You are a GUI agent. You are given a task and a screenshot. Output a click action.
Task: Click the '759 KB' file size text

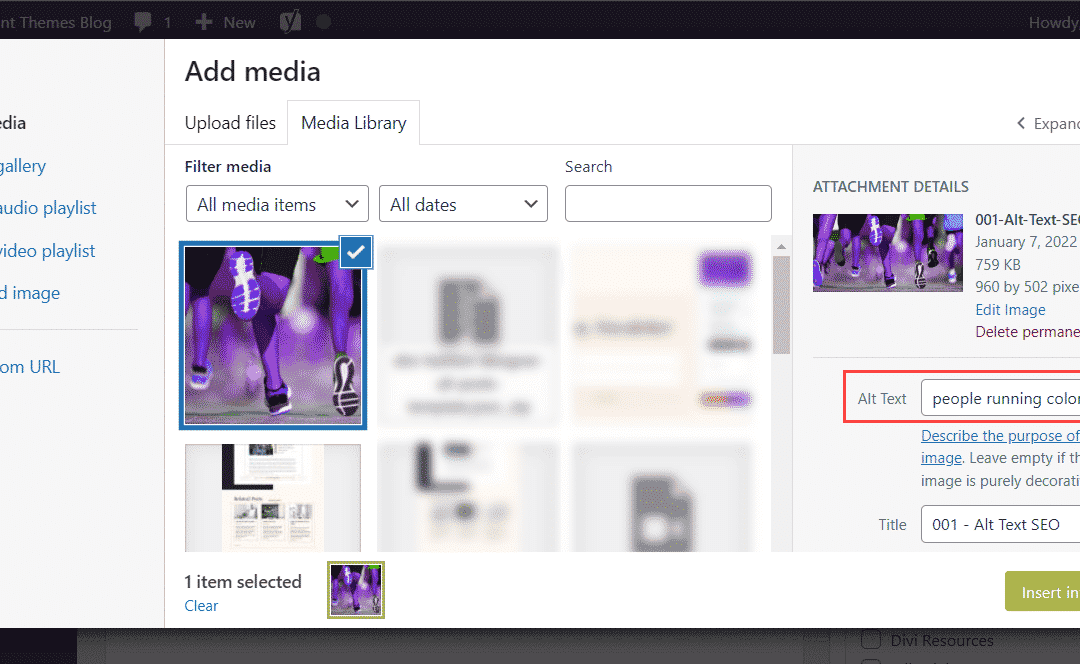coord(998,264)
